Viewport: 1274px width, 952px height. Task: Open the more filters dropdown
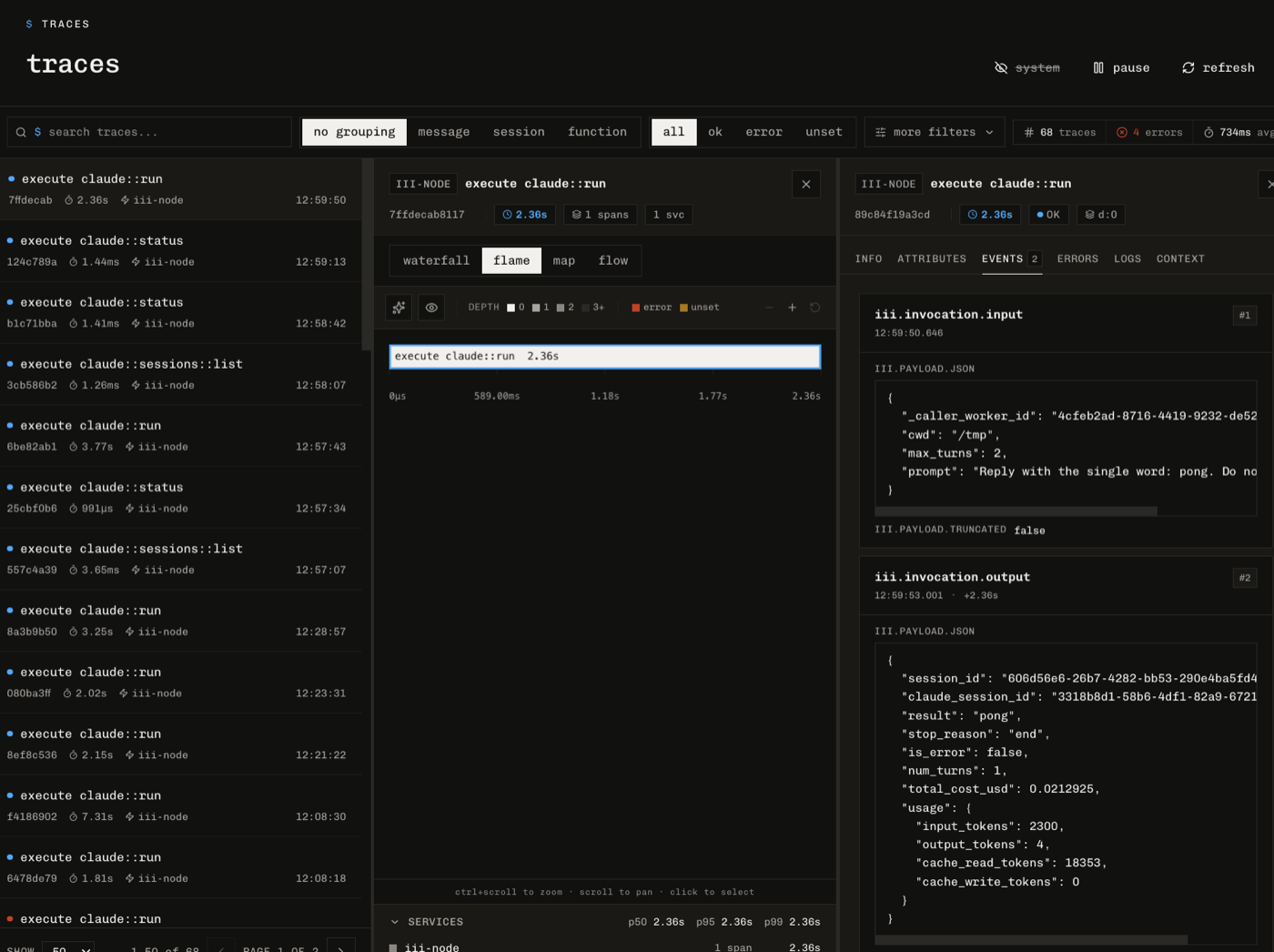(935, 132)
